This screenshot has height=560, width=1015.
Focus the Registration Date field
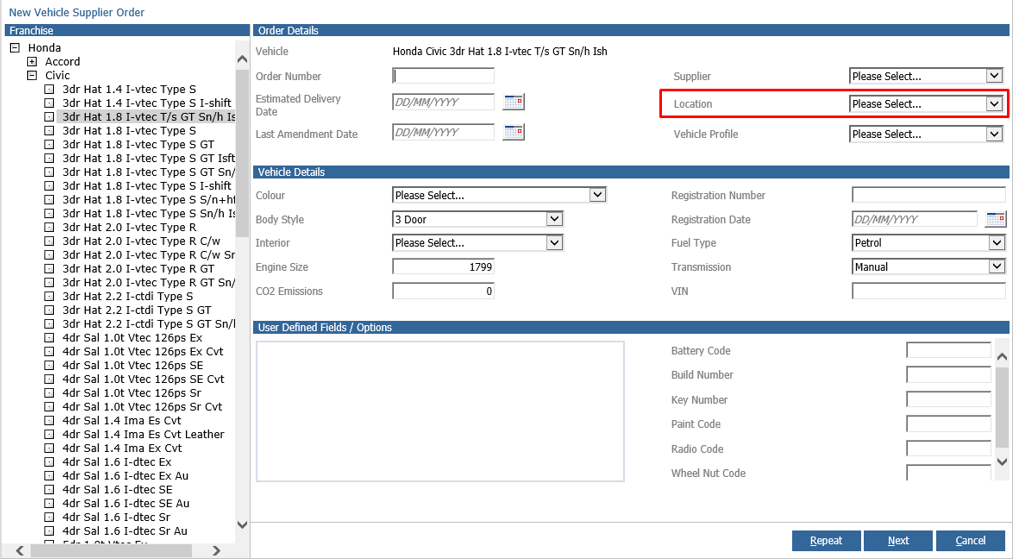tap(915, 219)
